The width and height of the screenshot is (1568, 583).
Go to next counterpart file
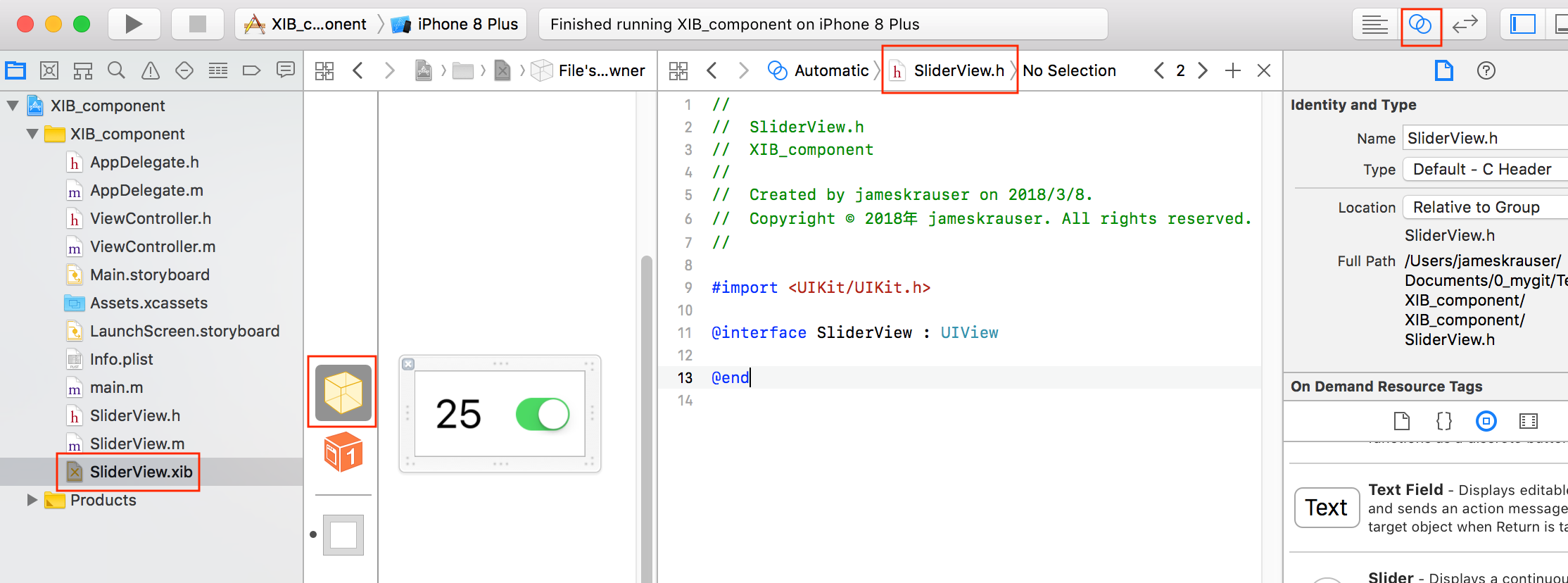point(1203,70)
